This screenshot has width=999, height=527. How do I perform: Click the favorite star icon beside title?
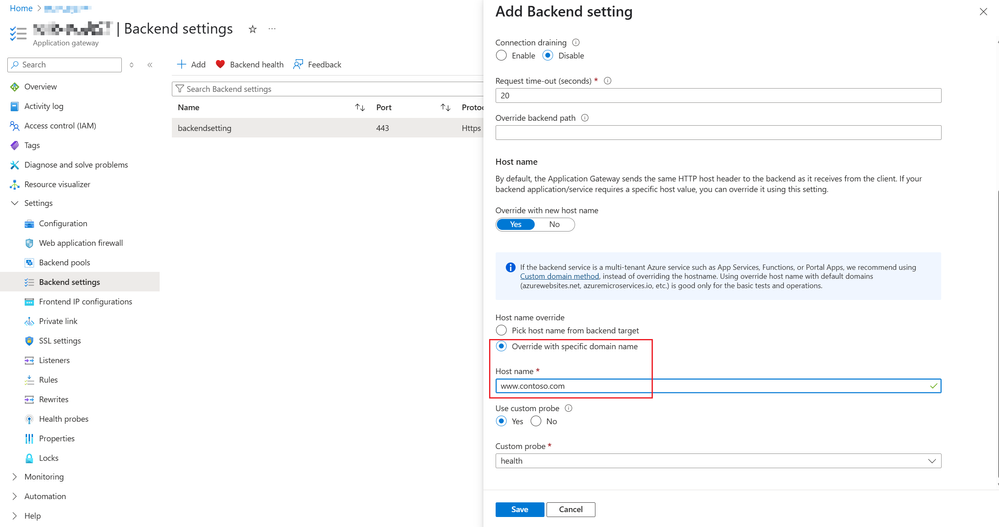[252, 29]
